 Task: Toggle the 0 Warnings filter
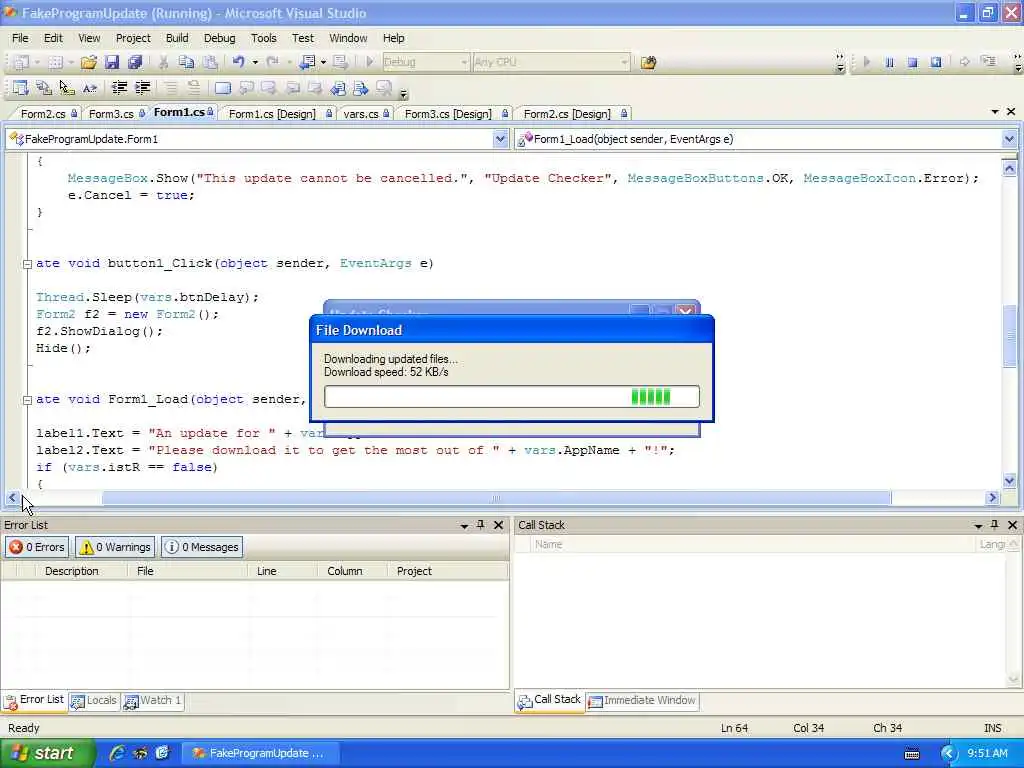click(x=115, y=547)
